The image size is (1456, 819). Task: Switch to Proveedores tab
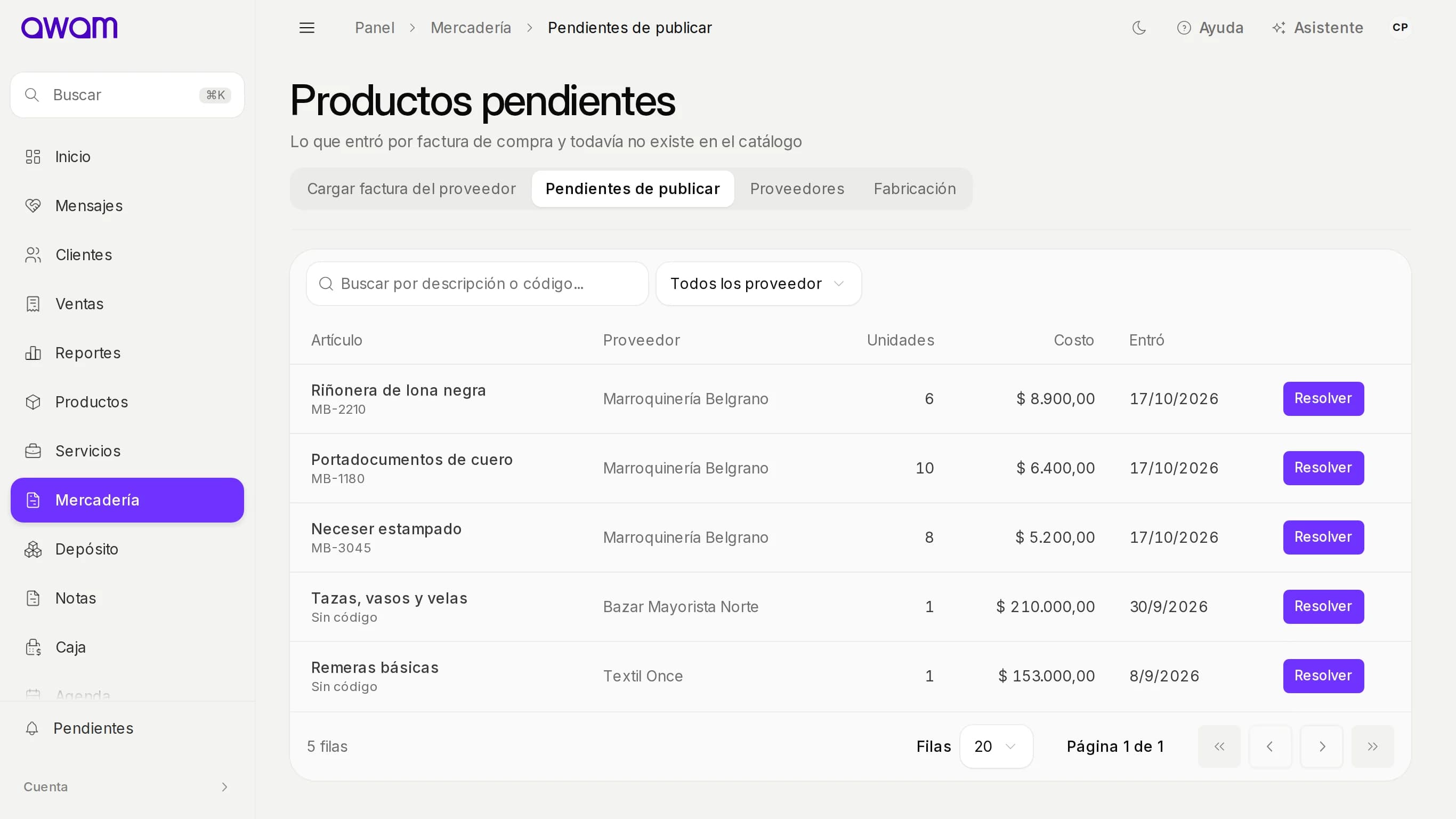[x=796, y=189]
